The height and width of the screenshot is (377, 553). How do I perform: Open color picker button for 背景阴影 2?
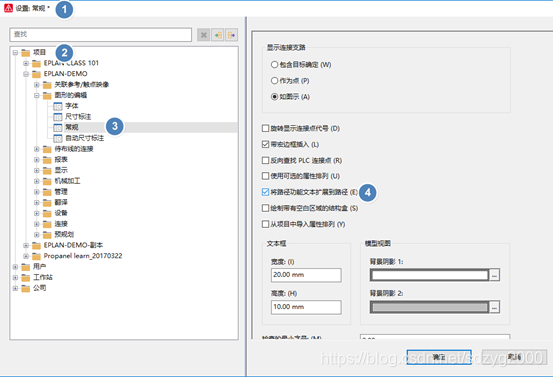tap(494, 307)
